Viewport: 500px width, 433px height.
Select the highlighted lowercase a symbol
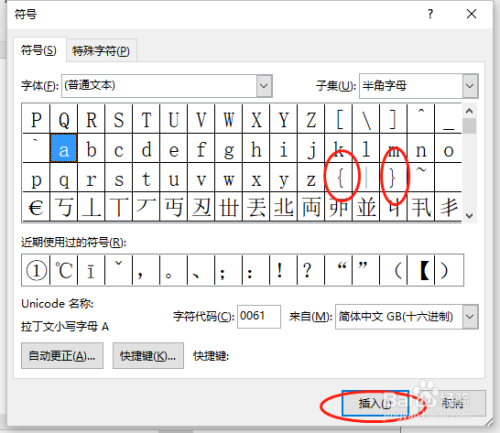pyautogui.click(x=64, y=148)
